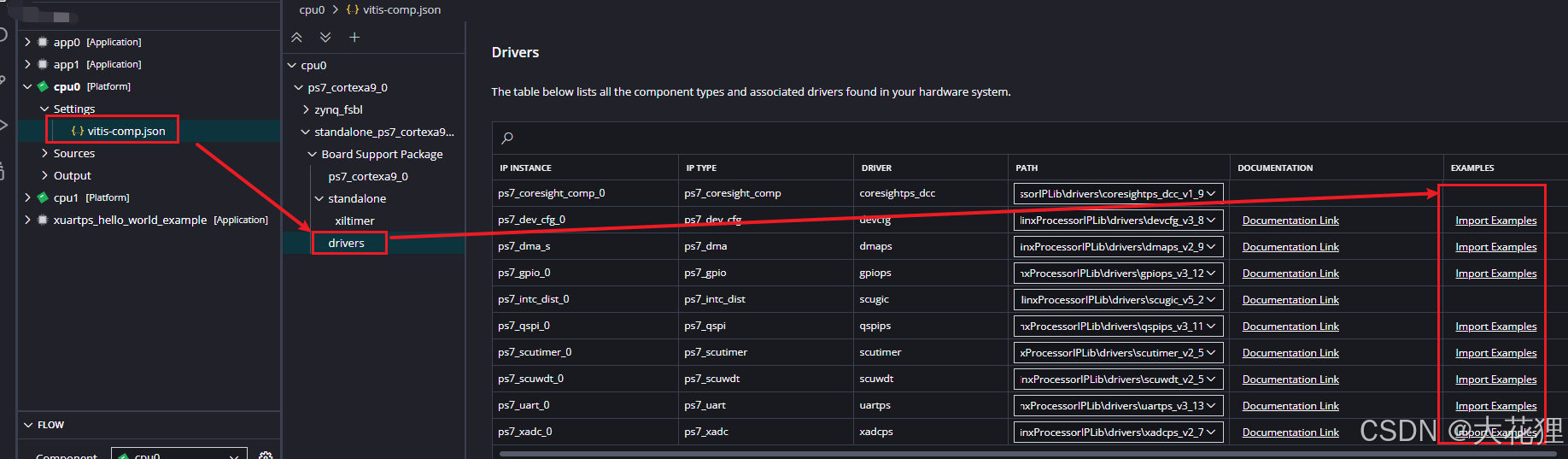This screenshot has width=1568, height=459.
Task: Collapse ps7_cortexa9_0 processor node
Action: pos(298,87)
